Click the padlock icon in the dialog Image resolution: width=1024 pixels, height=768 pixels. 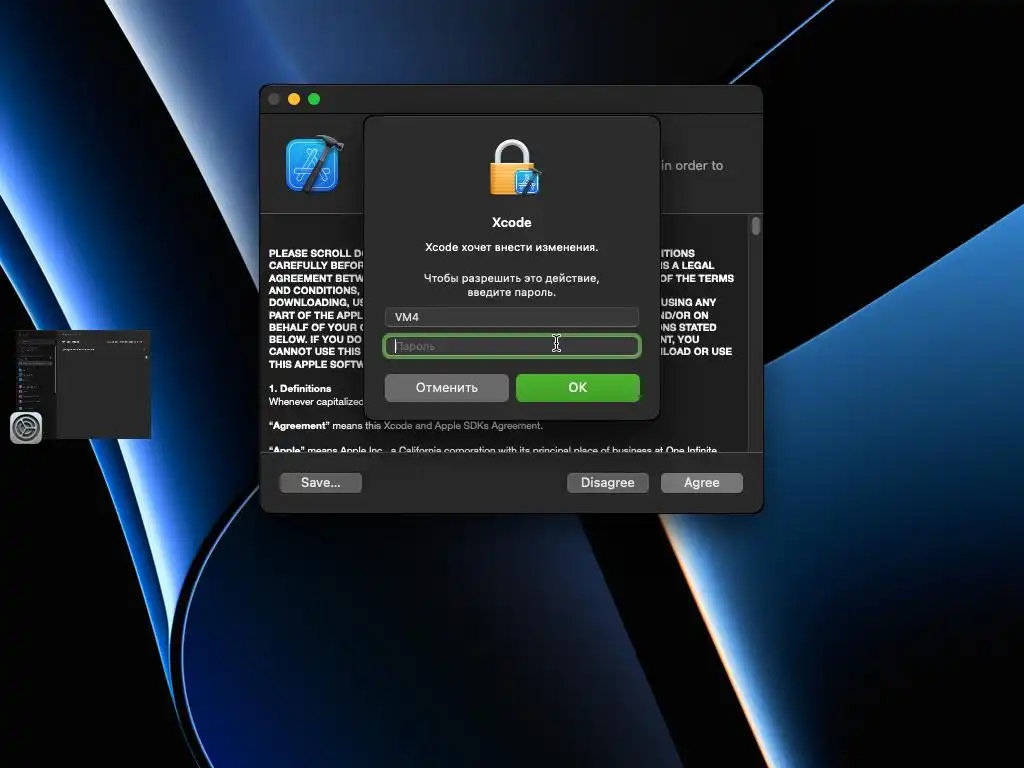point(515,167)
